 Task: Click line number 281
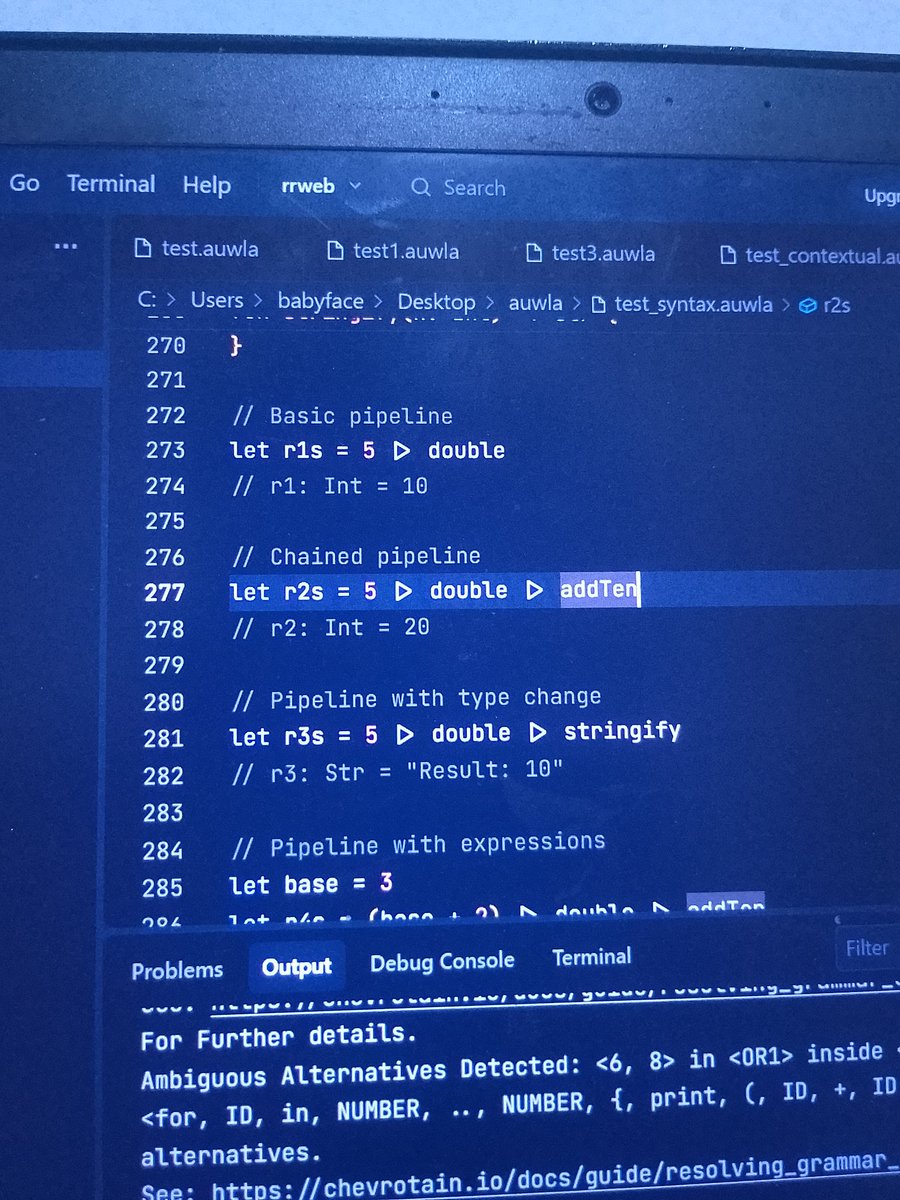tap(163, 738)
